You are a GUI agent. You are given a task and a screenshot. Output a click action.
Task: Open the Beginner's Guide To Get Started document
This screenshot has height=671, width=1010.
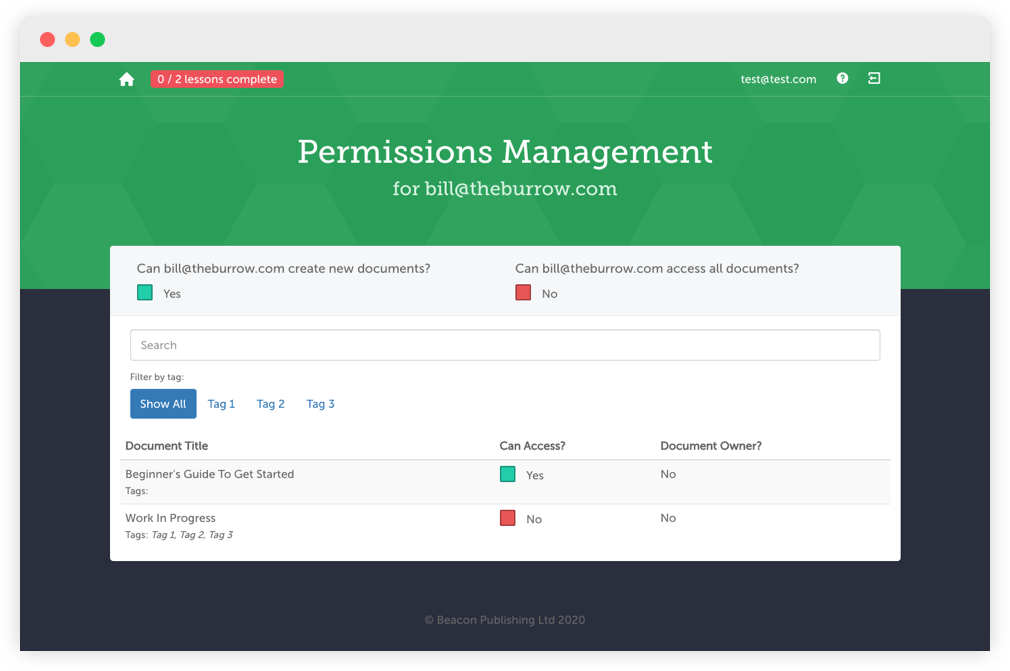tap(210, 474)
